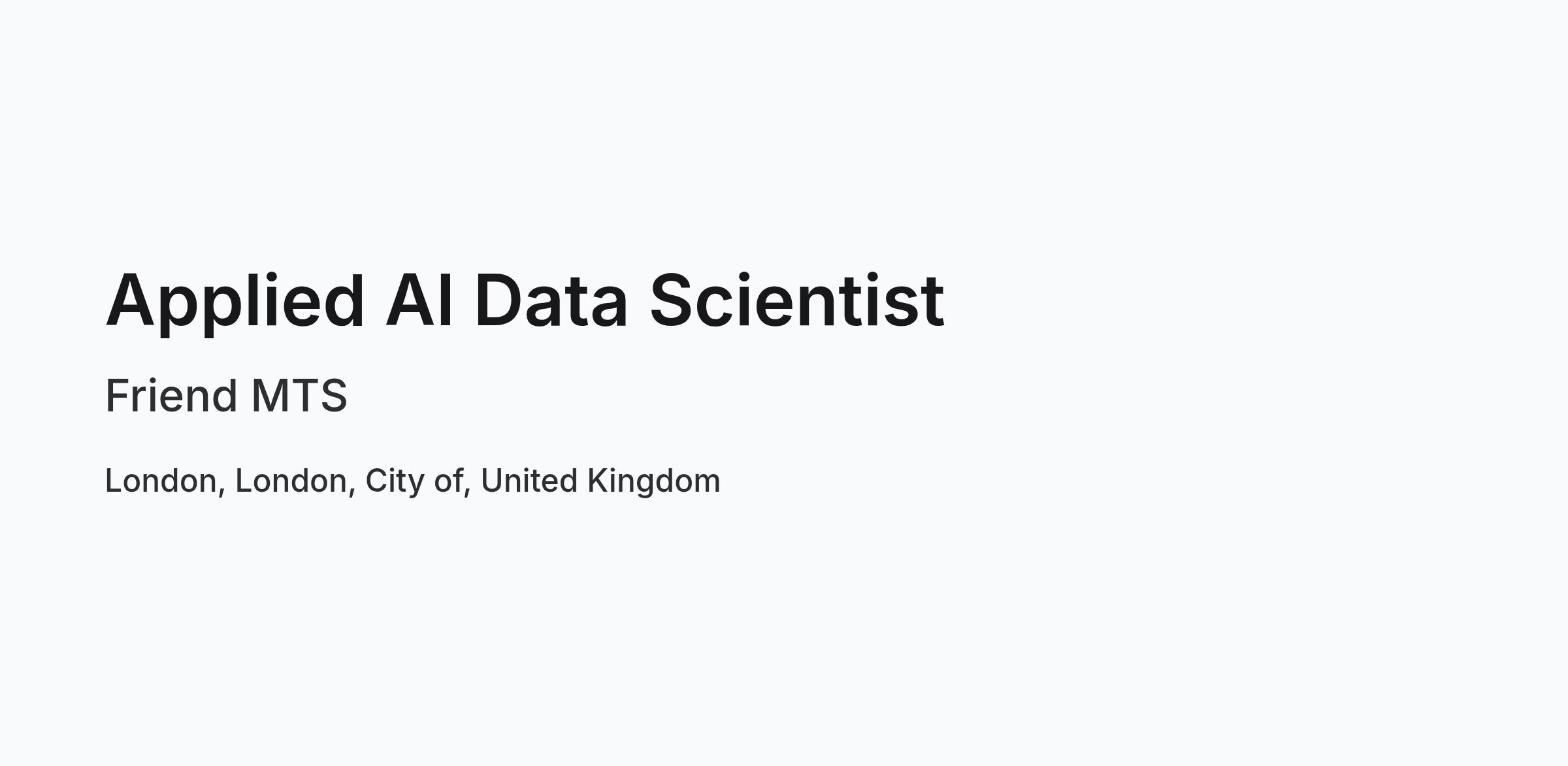The width and height of the screenshot is (1568, 766).
Task: Click the word United in the location
Action: [529, 481]
